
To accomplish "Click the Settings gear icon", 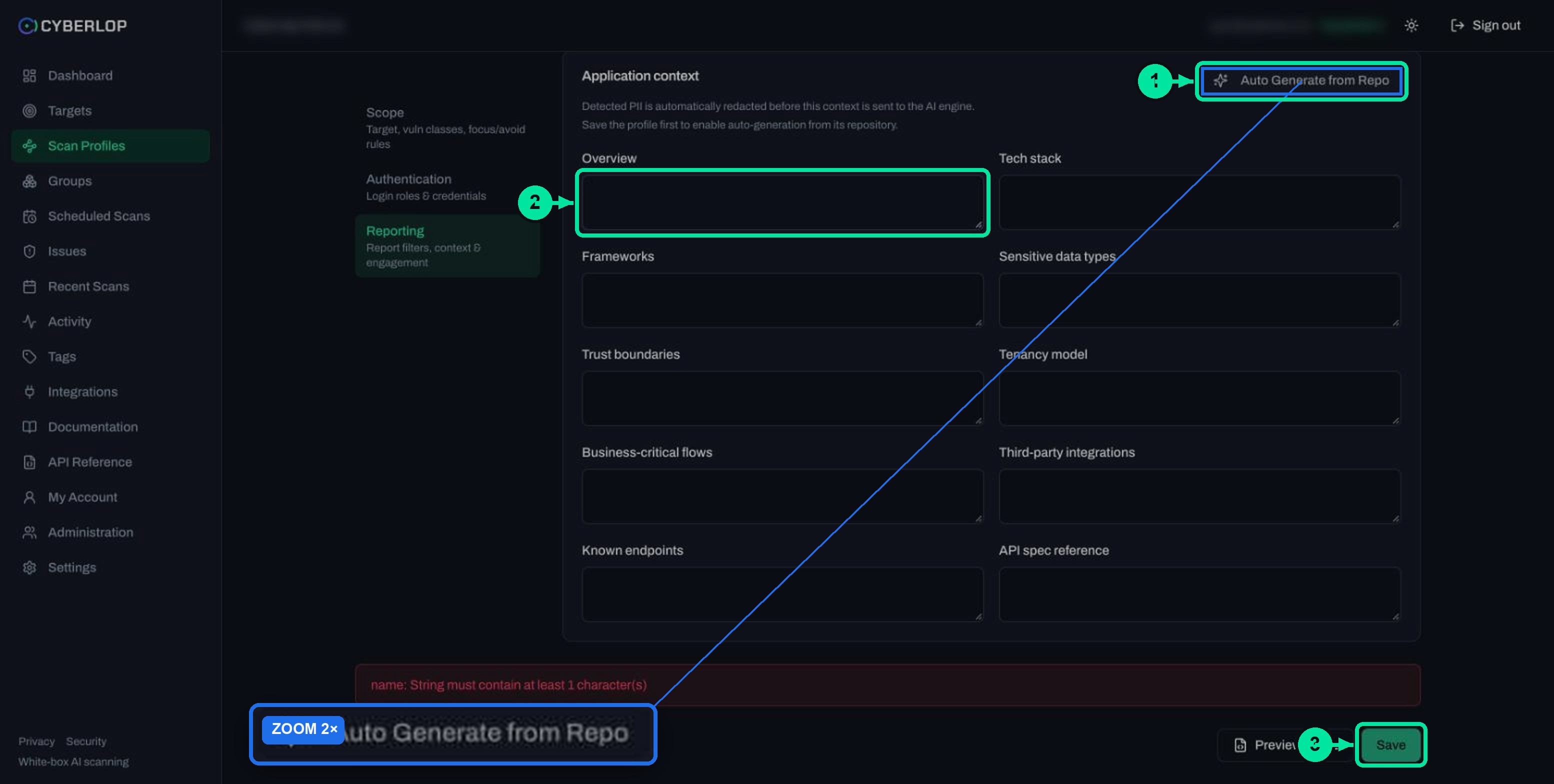I will [29, 567].
